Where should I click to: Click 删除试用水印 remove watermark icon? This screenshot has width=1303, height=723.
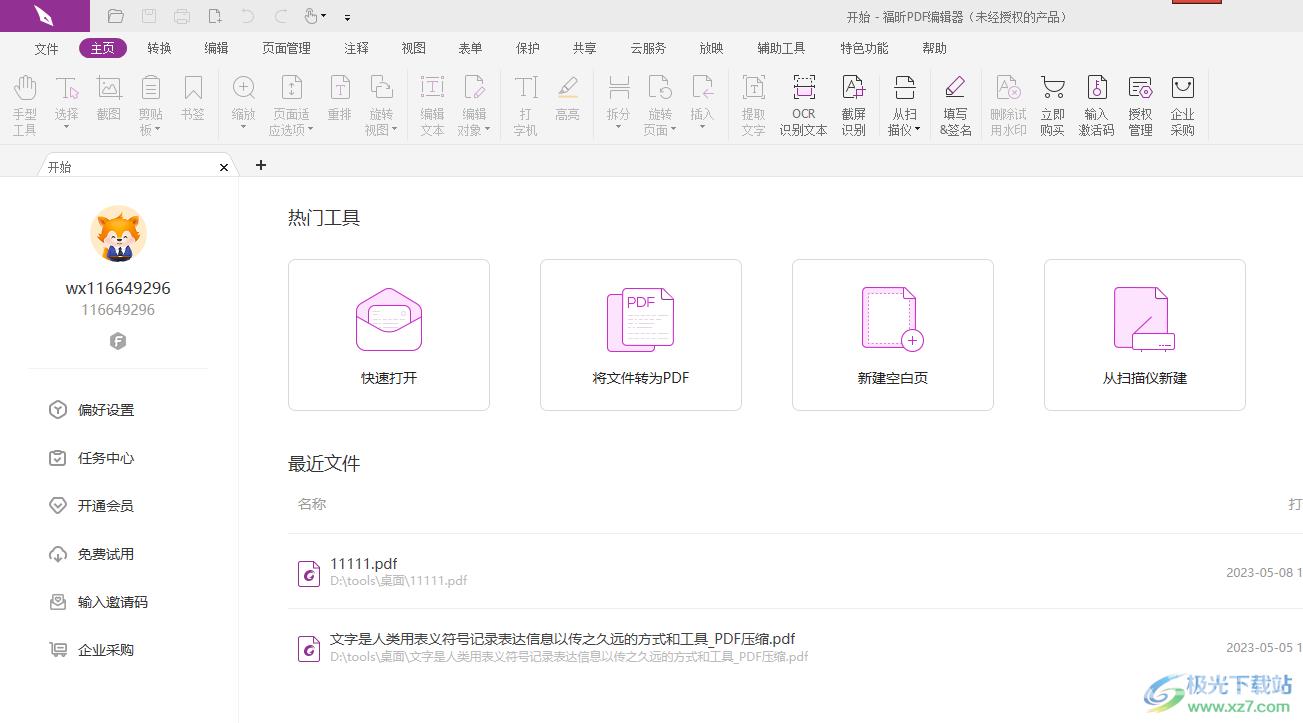pos(1008,104)
